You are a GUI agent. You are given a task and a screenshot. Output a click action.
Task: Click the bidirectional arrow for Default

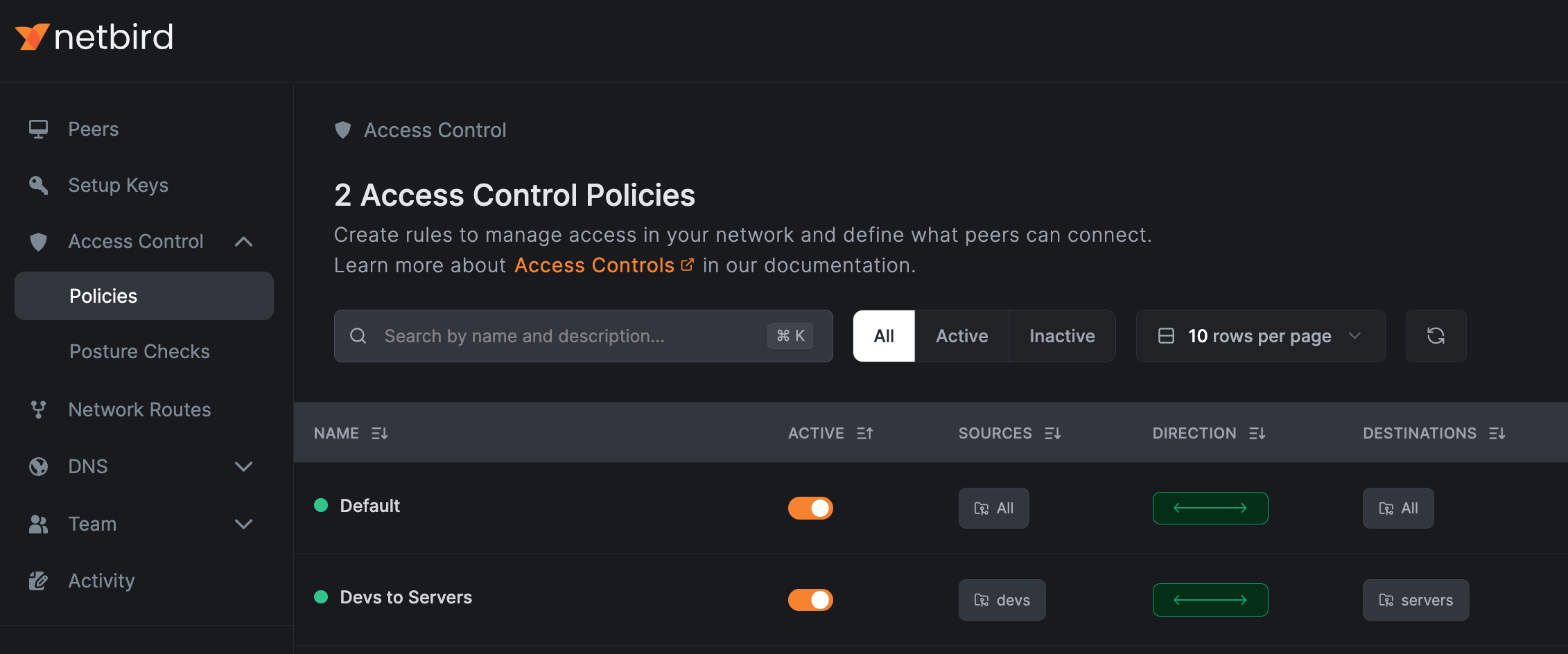pos(1210,508)
